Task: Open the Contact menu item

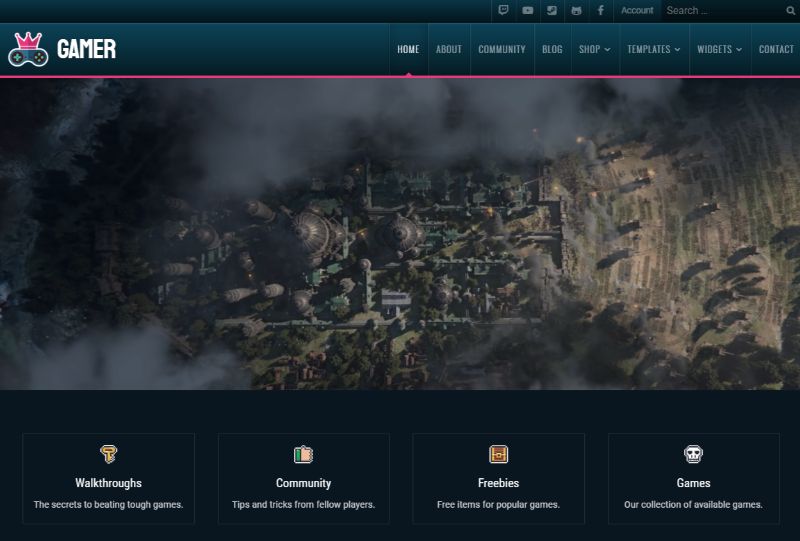Action: 776,50
